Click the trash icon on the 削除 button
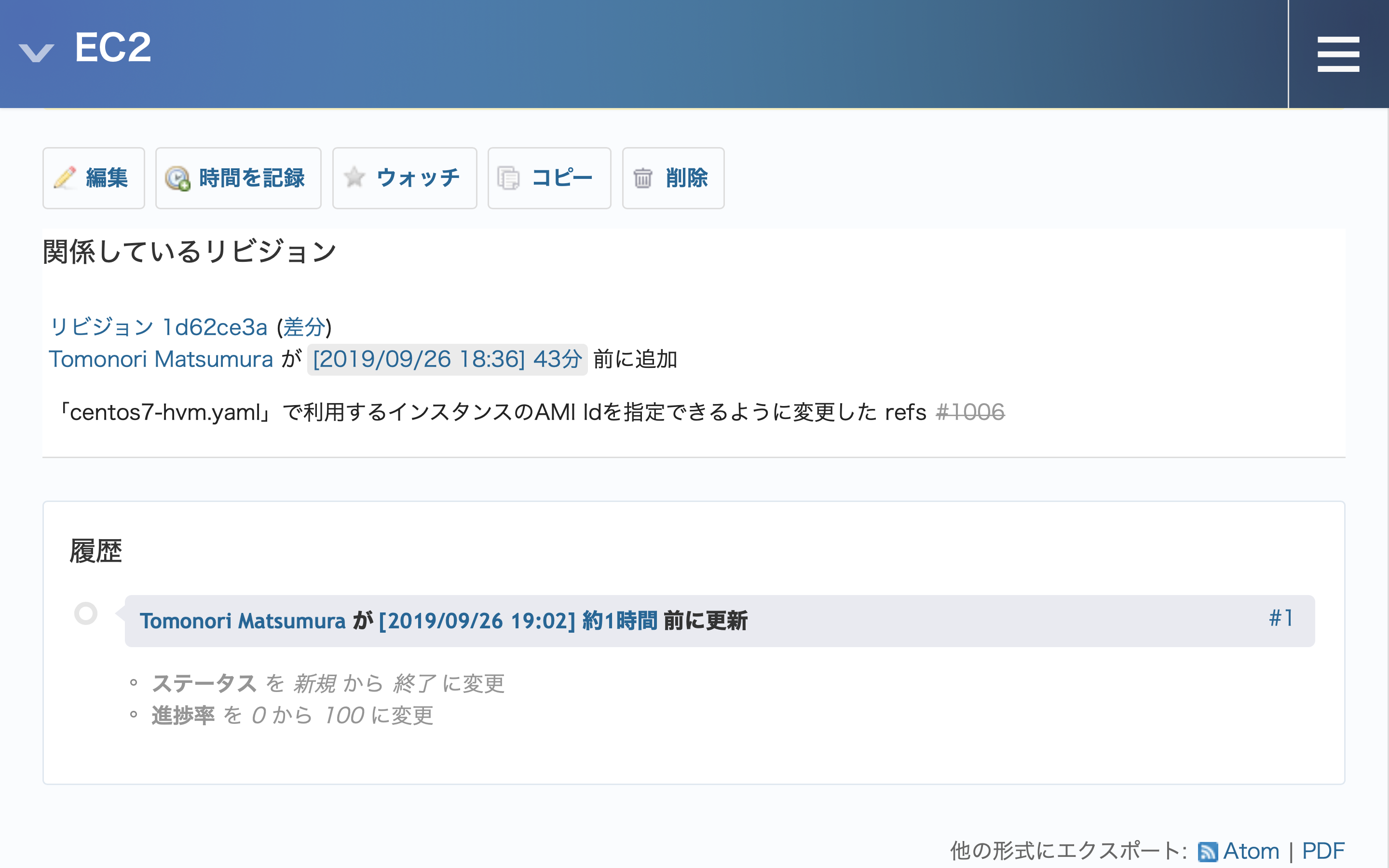The image size is (1389, 868). (x=643, y=178)
